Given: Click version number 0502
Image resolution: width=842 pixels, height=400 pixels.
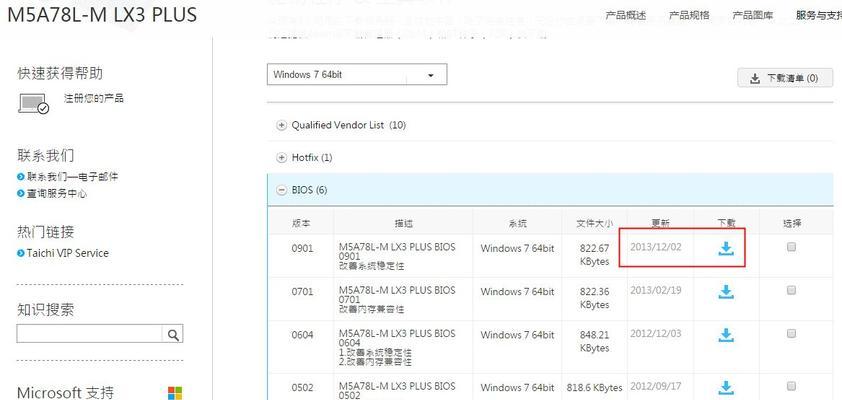Looking at the screenshot, I should (302, 388).
